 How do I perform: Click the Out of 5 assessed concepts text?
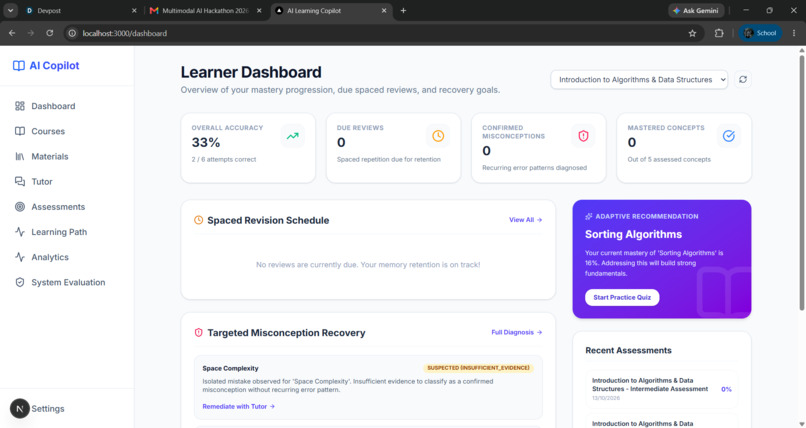[x=669, y=159]
